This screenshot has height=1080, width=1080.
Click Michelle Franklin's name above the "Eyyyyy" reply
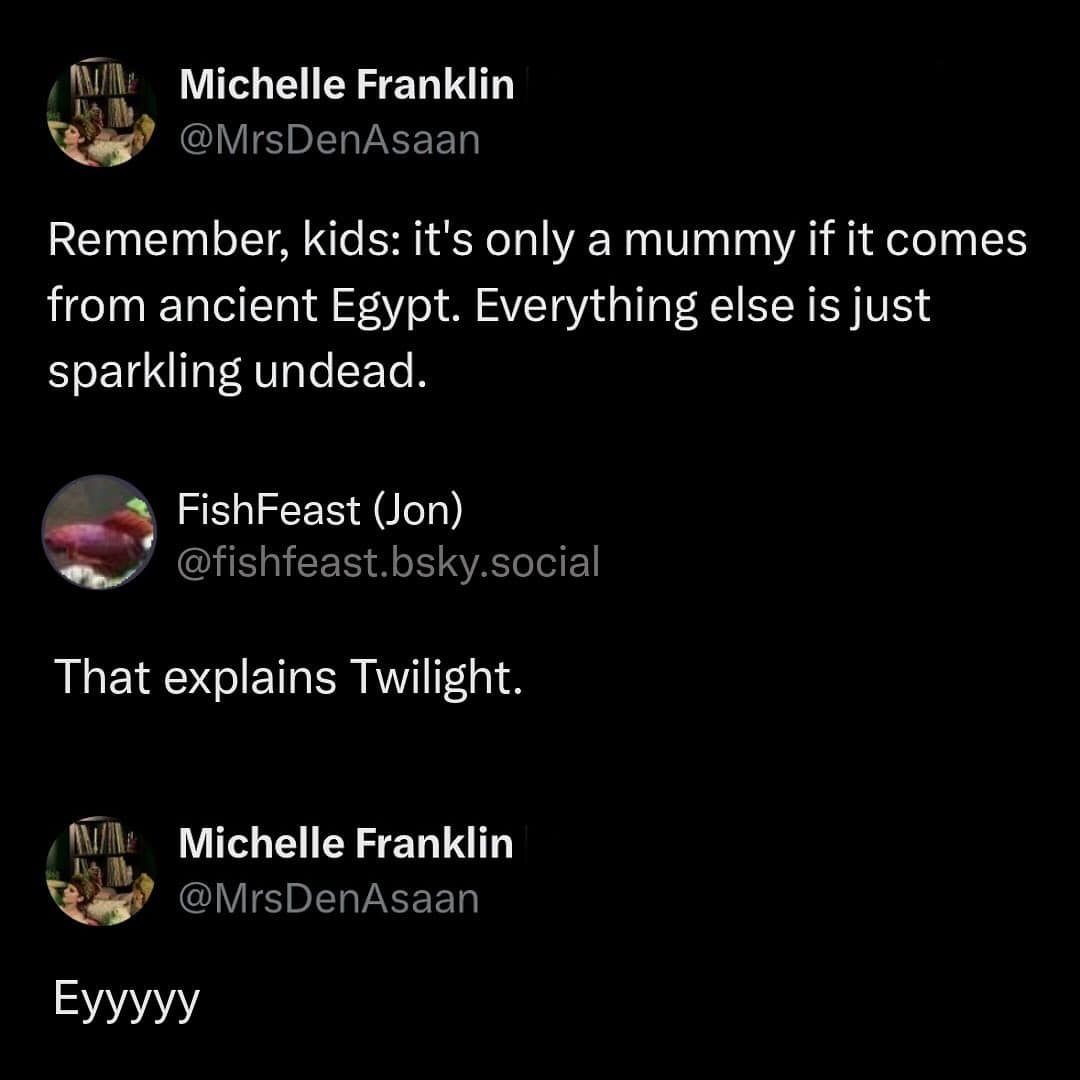(x=346, y=844)
